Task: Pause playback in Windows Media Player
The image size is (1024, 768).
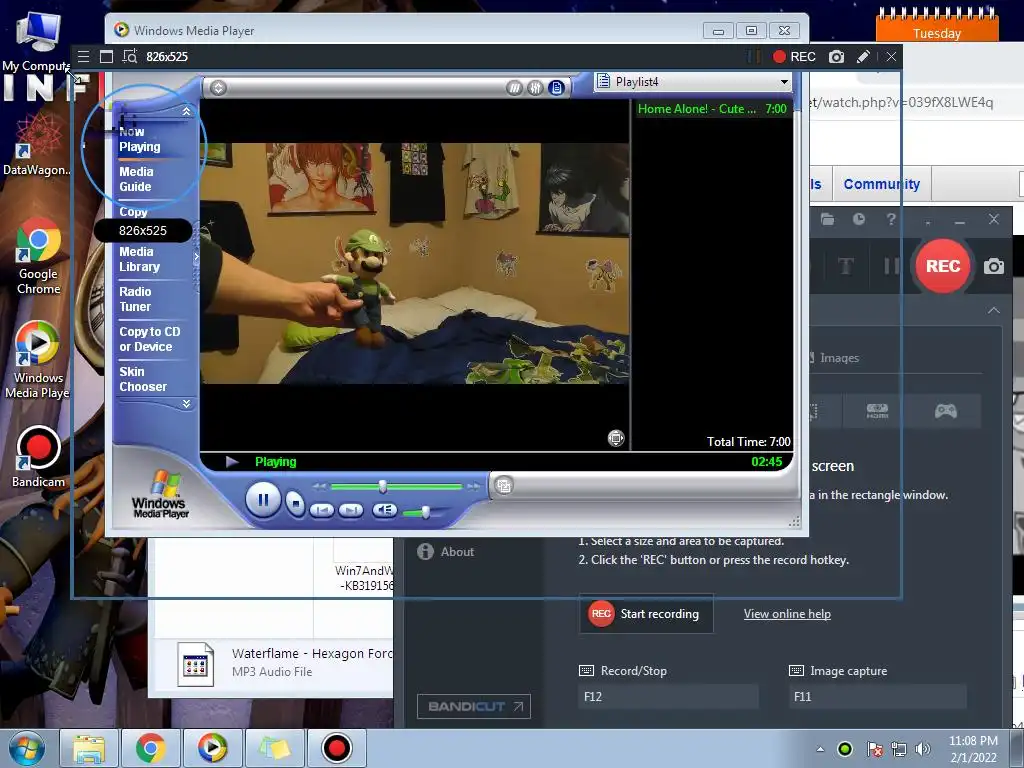Action: tap(263, 500)
